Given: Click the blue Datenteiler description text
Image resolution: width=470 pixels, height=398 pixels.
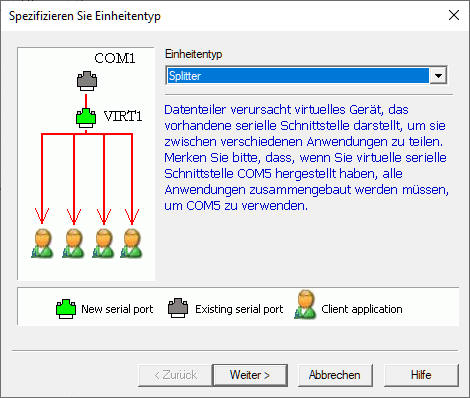Looking at the screenshot, I should 306,157.
